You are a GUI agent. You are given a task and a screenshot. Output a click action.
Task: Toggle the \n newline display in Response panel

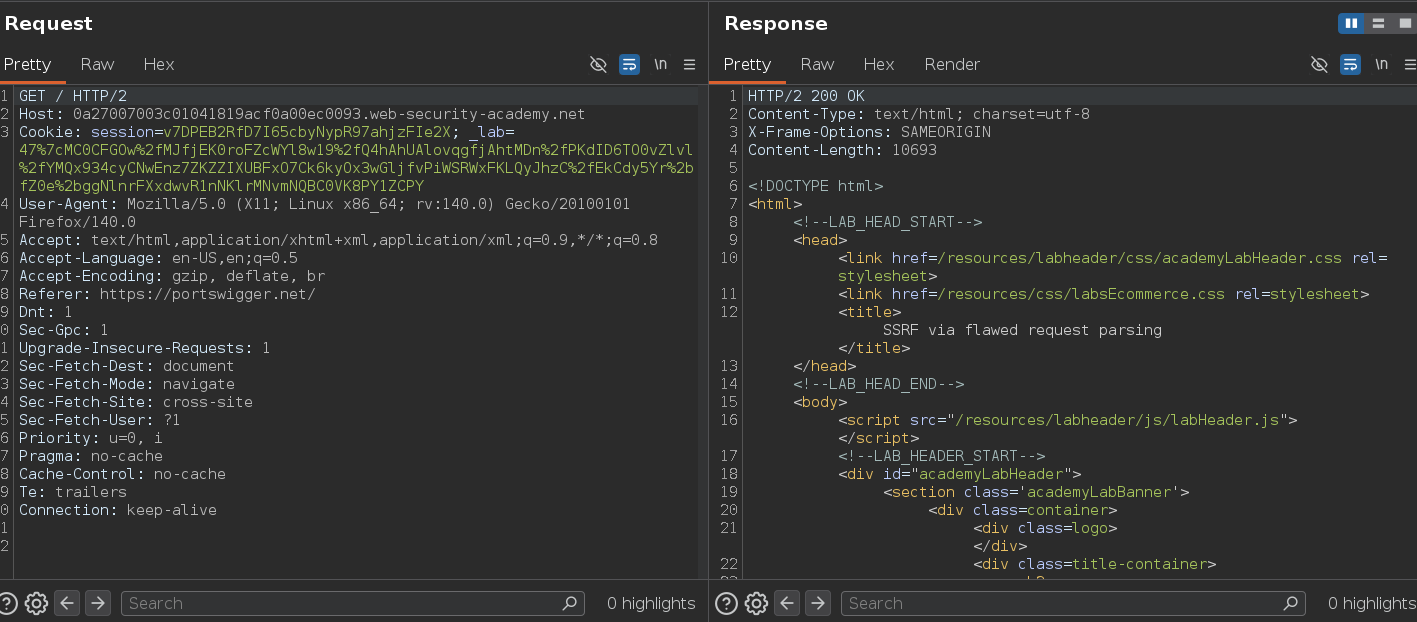pyautogui.click(x=1381, y=64)
